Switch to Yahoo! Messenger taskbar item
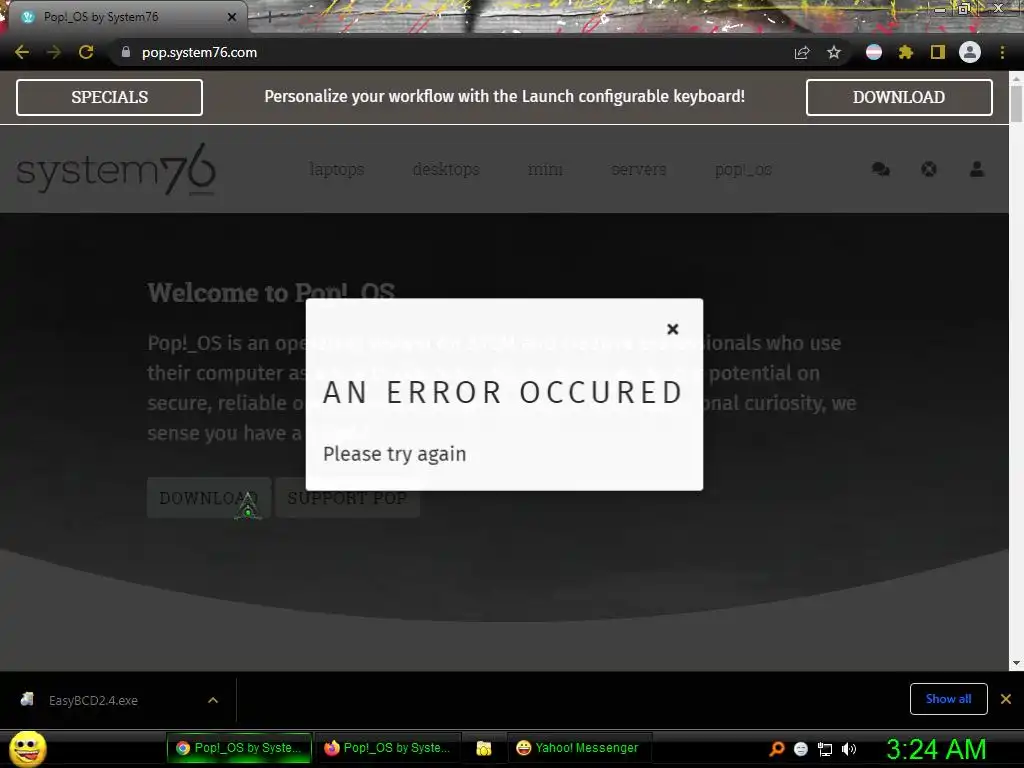 [x=579, y=748]
